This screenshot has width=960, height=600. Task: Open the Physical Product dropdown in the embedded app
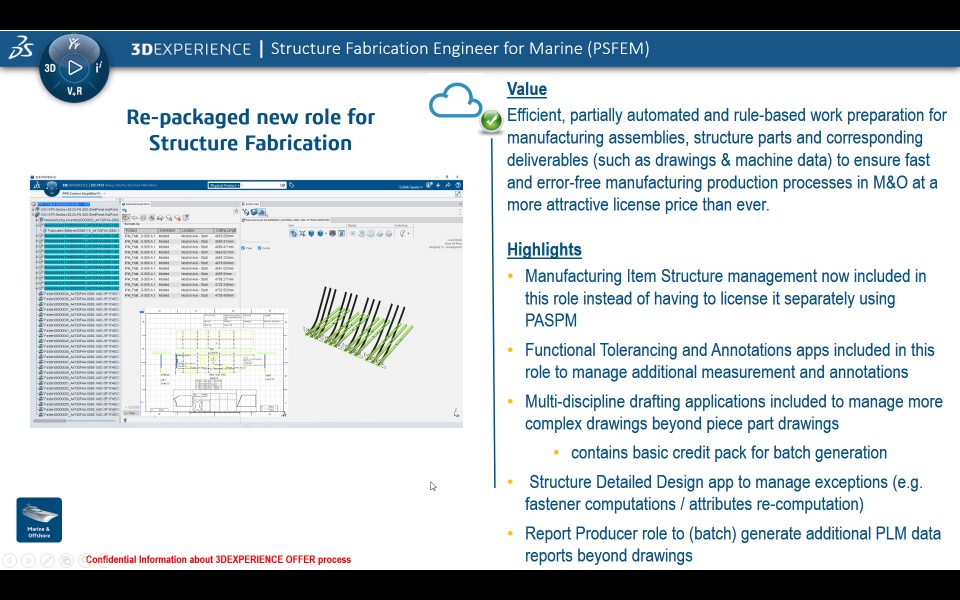224,186
